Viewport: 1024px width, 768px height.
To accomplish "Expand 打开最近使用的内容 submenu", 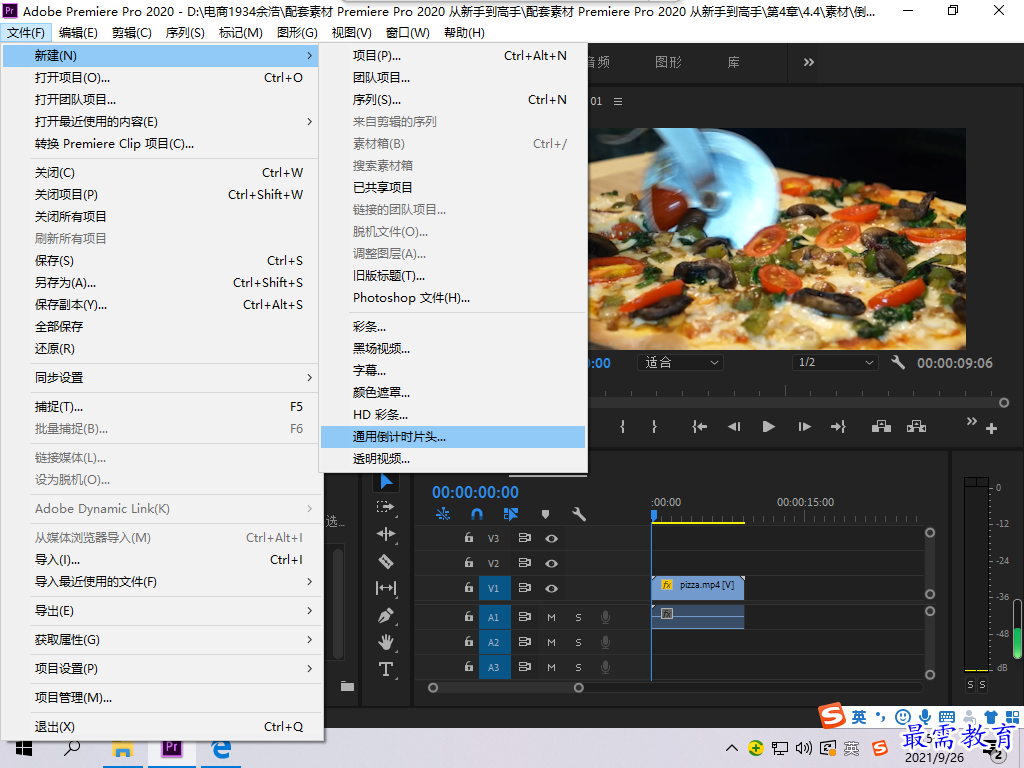I will pos(161,121).
